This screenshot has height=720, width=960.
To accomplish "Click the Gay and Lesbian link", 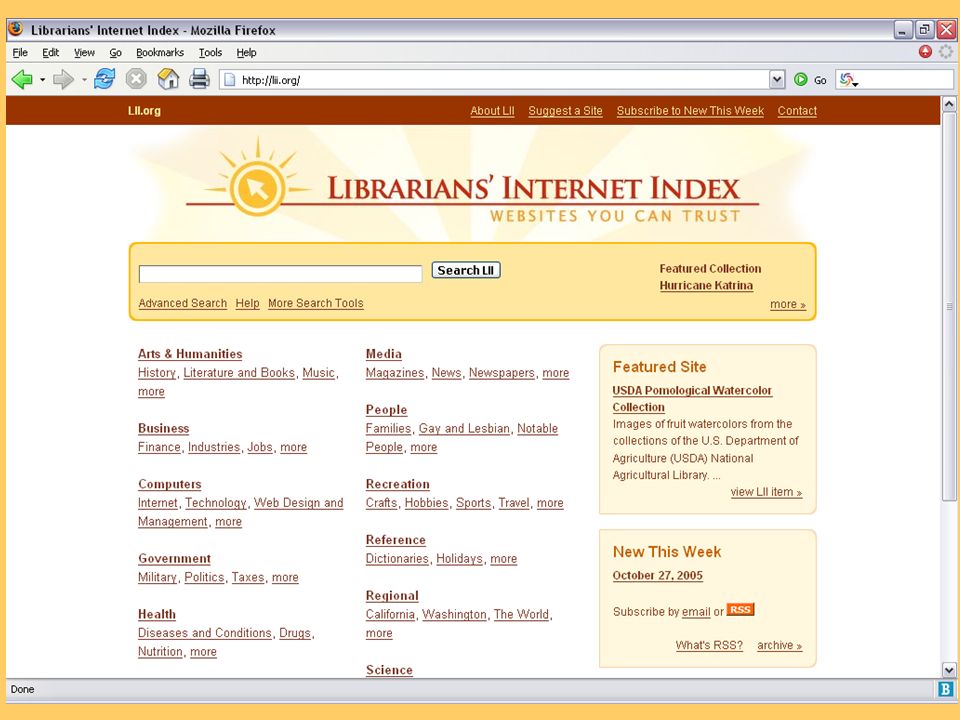I will point(464,429).
